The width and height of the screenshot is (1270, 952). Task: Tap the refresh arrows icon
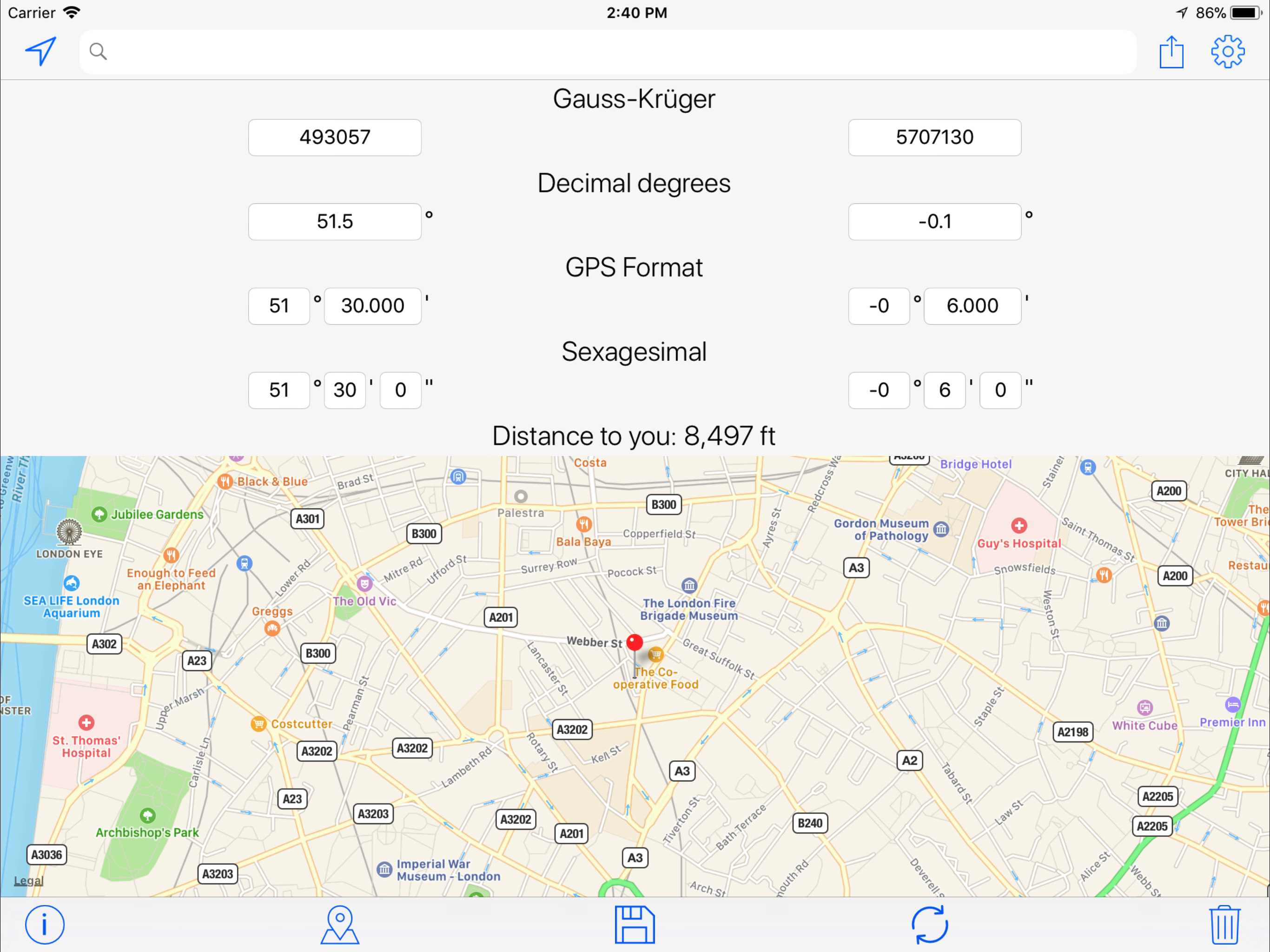pyautogui.click(x=930, y=925)
